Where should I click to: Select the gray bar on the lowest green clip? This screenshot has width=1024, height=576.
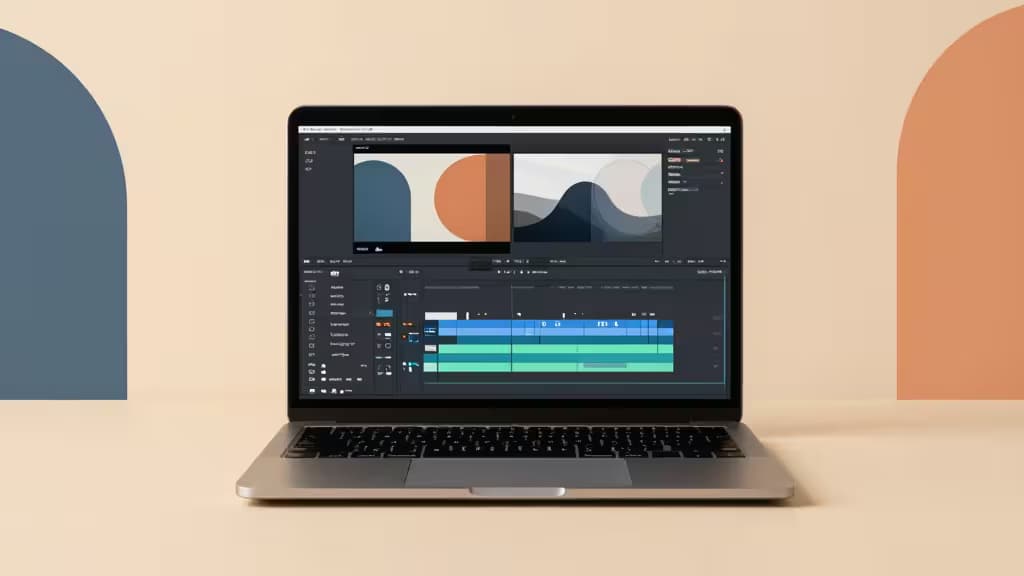pos(605,366)
